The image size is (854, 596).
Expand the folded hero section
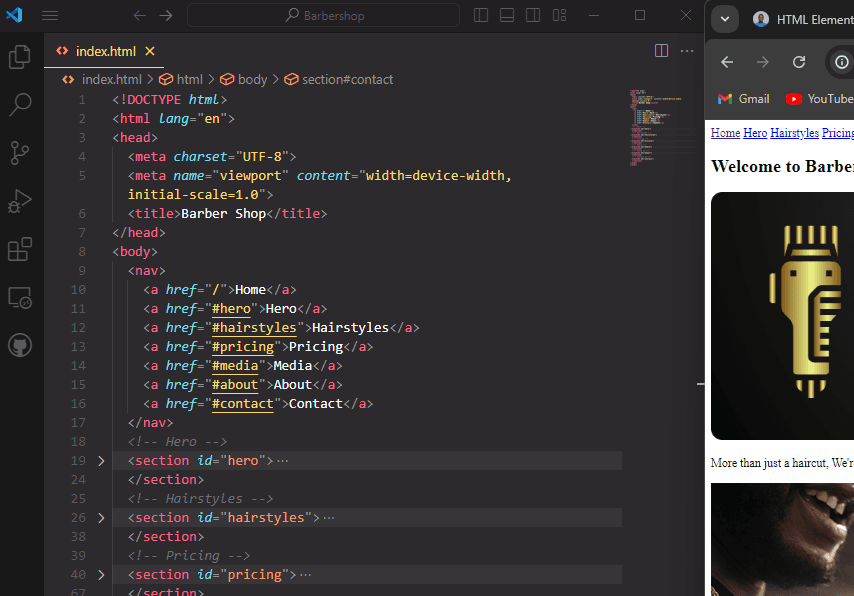pos(100,461)
